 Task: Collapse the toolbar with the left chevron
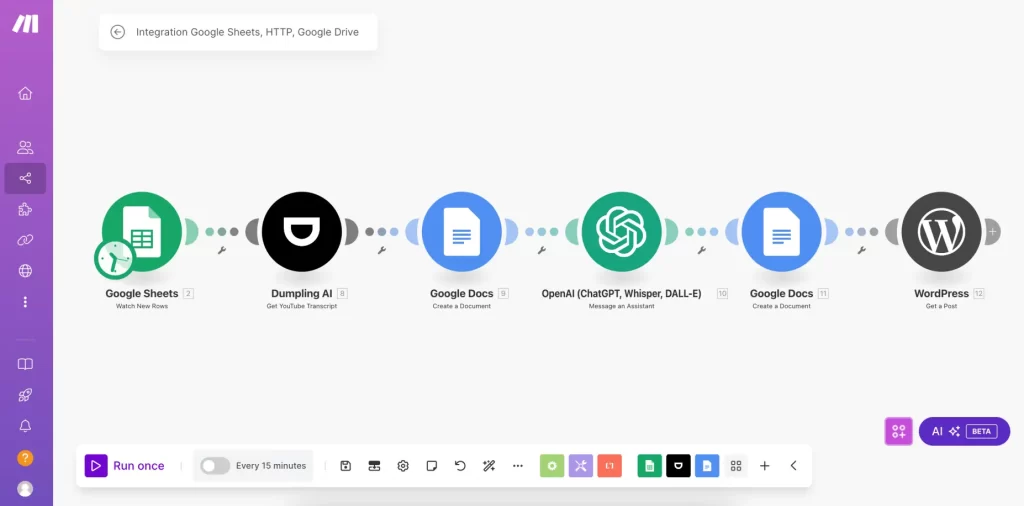point(794,466)
